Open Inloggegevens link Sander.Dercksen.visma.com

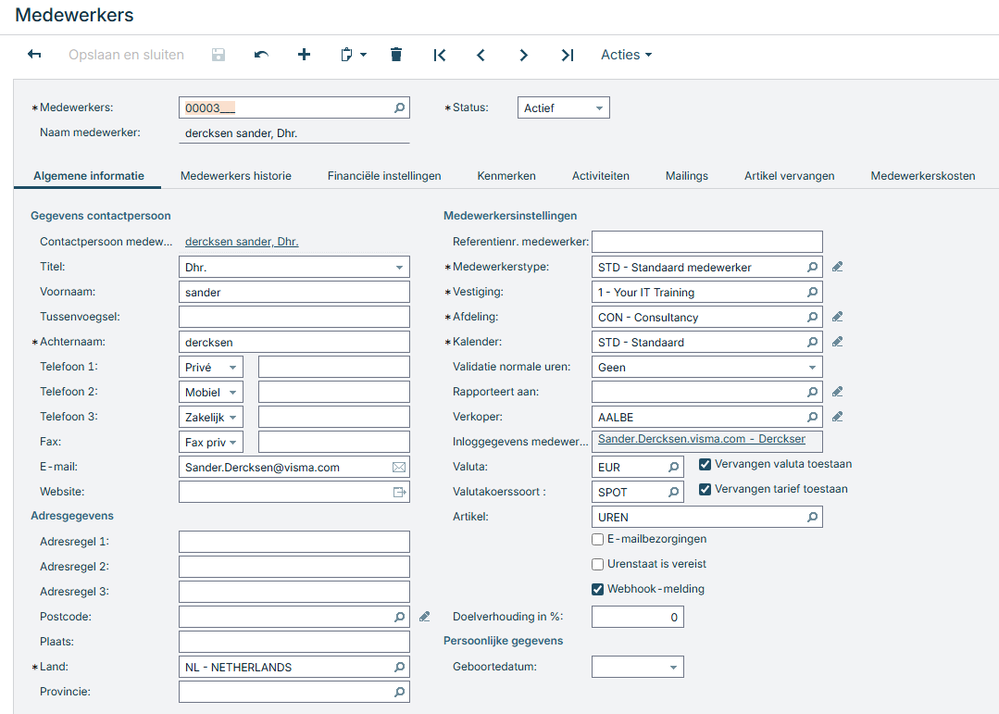tap(701, 439)
